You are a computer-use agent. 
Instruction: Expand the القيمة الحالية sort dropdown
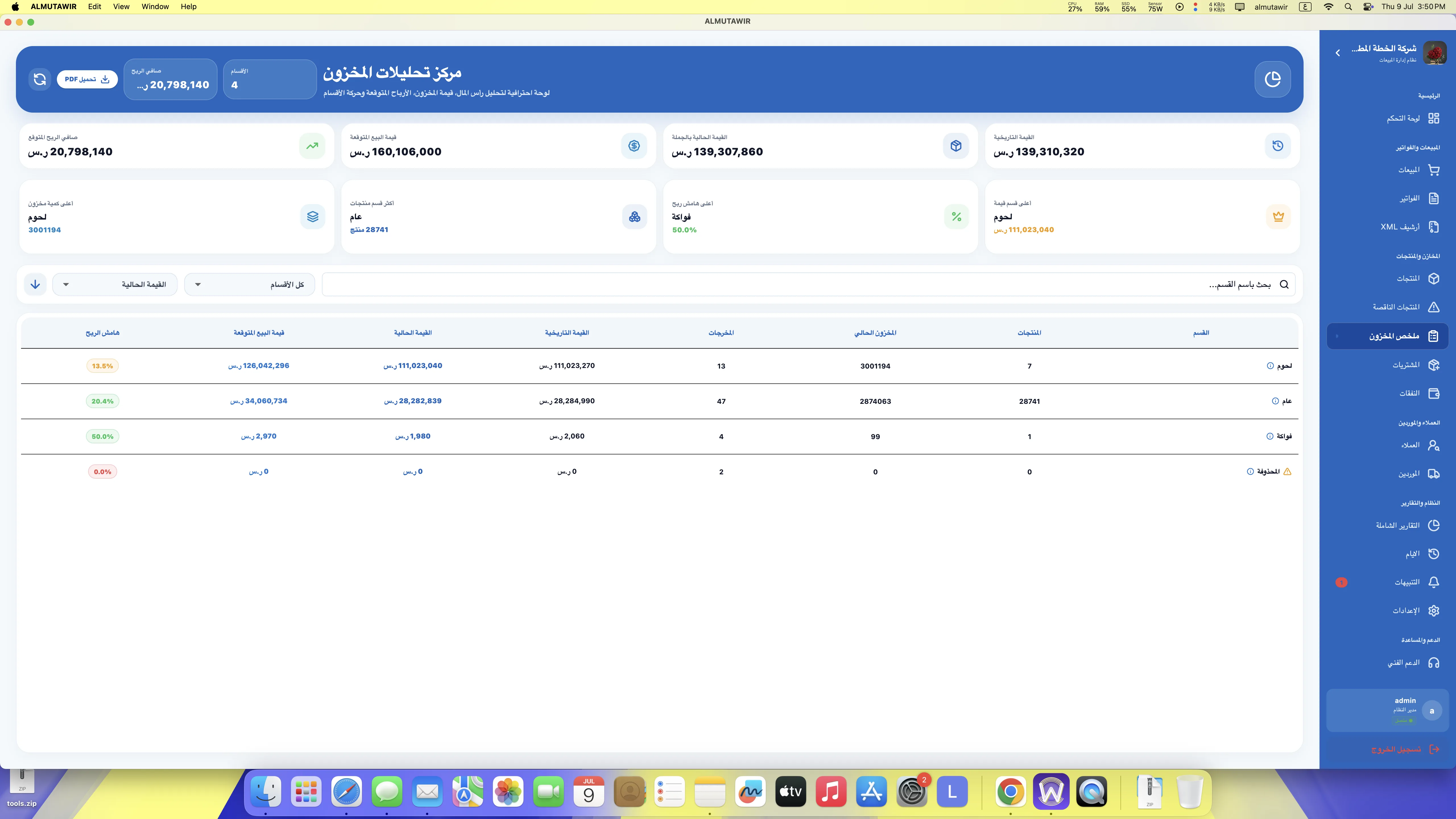click(115, 284)
